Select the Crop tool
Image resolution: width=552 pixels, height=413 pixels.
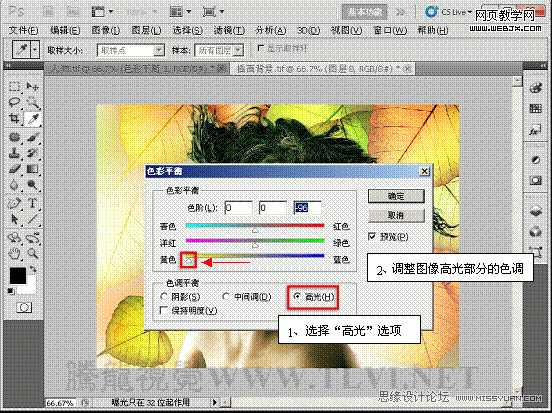(14, 119)
